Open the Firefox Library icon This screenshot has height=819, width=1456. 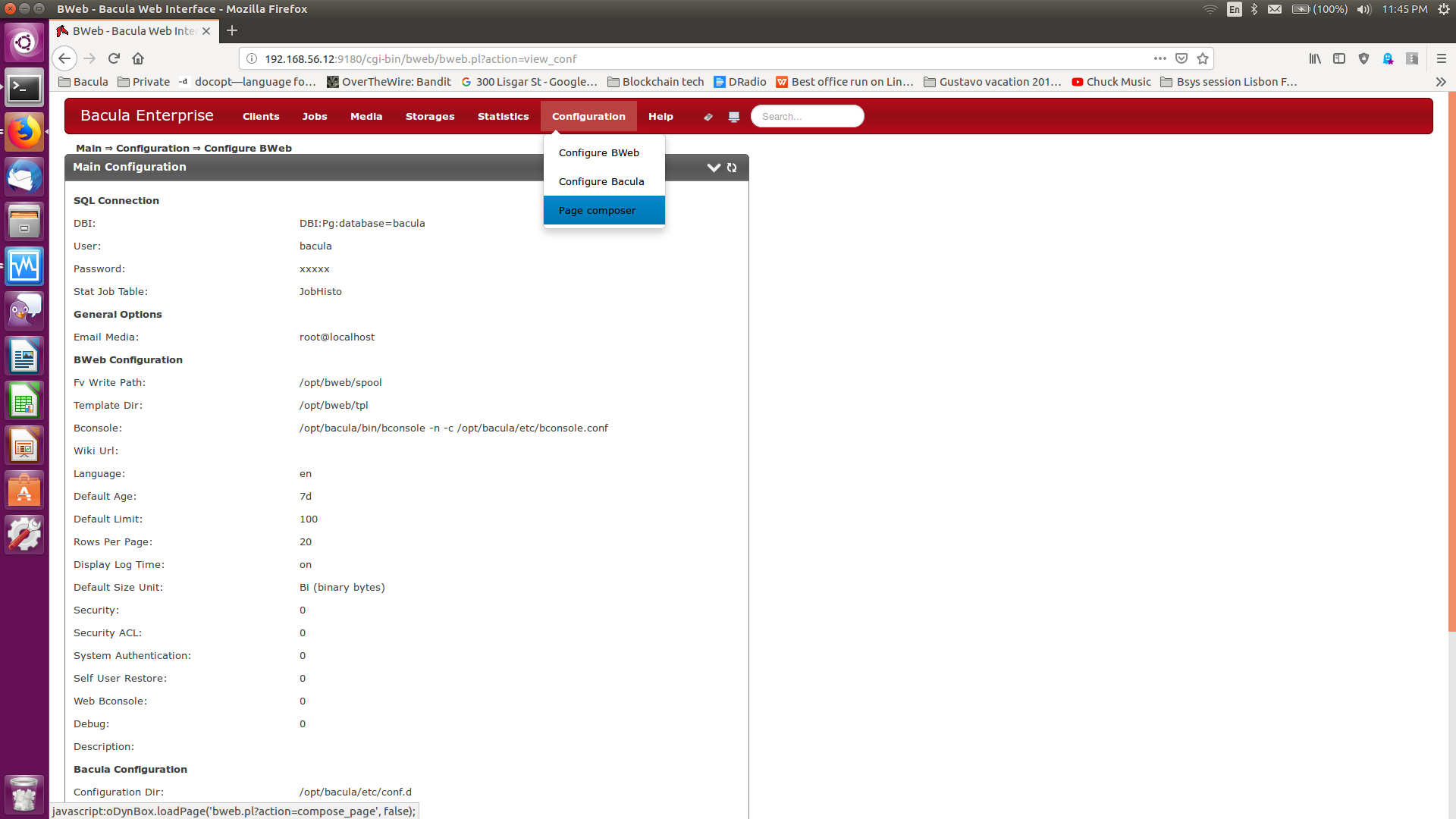[1315, 58]
